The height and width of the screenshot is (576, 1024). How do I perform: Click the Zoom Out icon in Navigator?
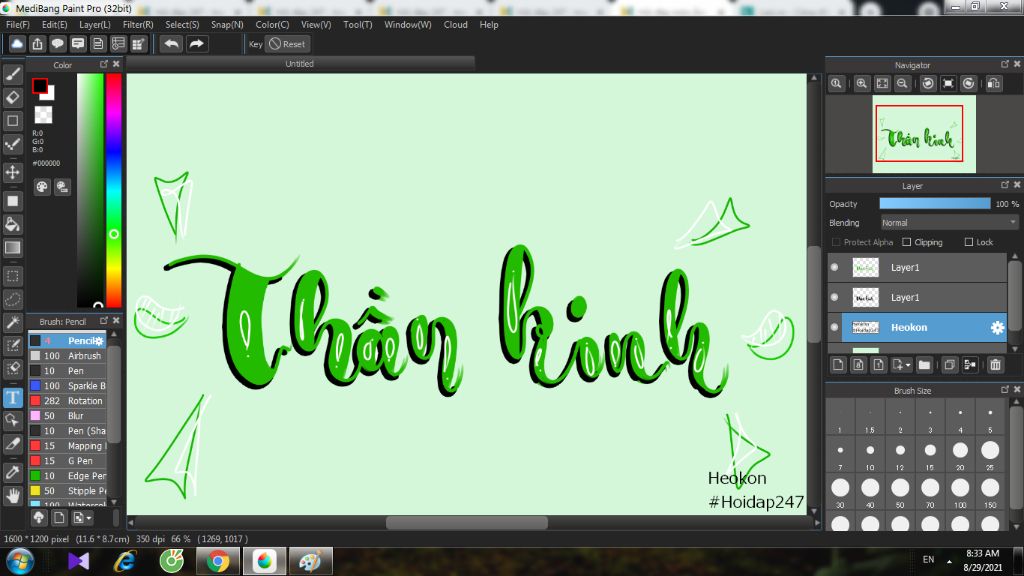pyautogui.click(x=902, y=84)
